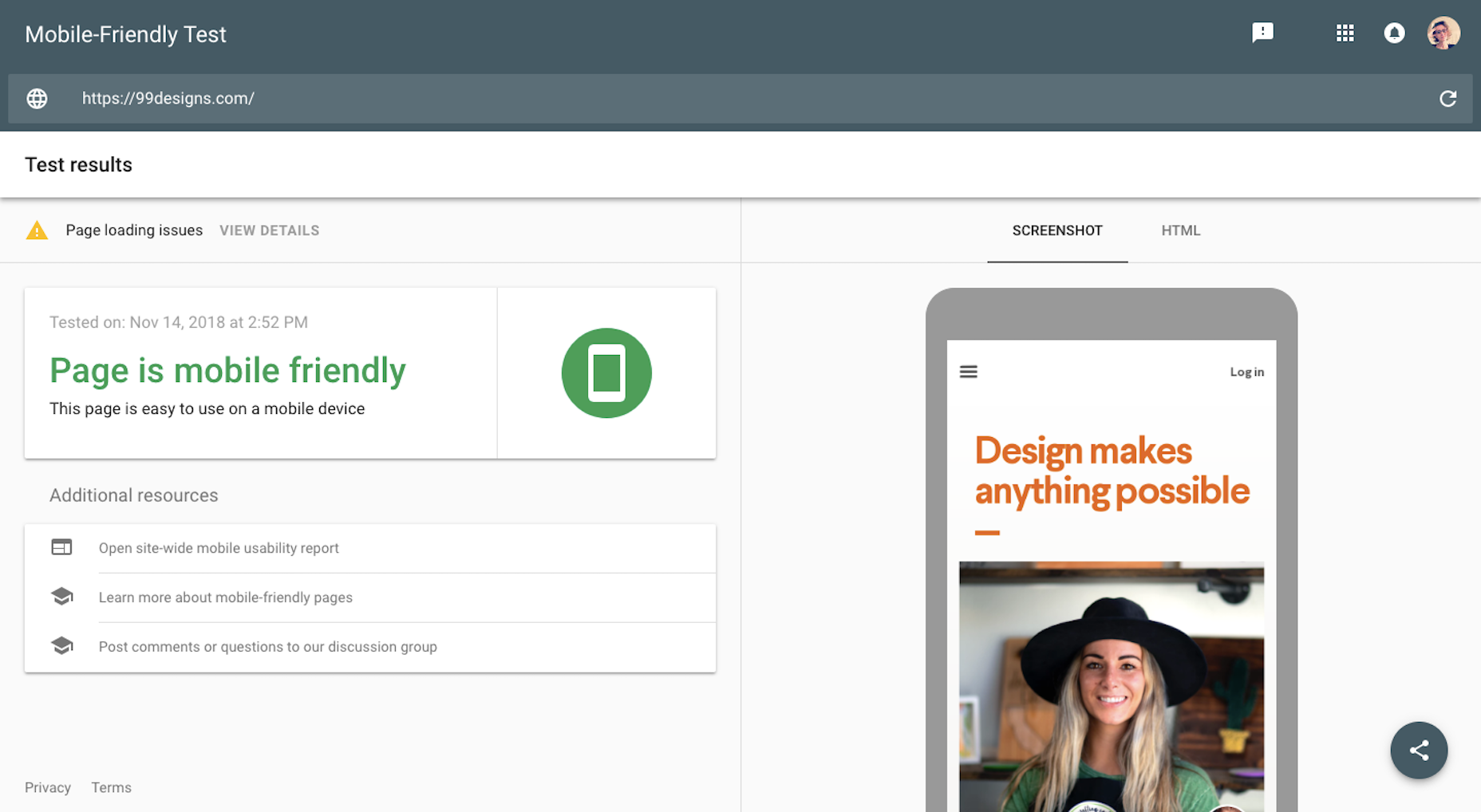Click the Mobile-Friendly Test title

click(125, 34)
